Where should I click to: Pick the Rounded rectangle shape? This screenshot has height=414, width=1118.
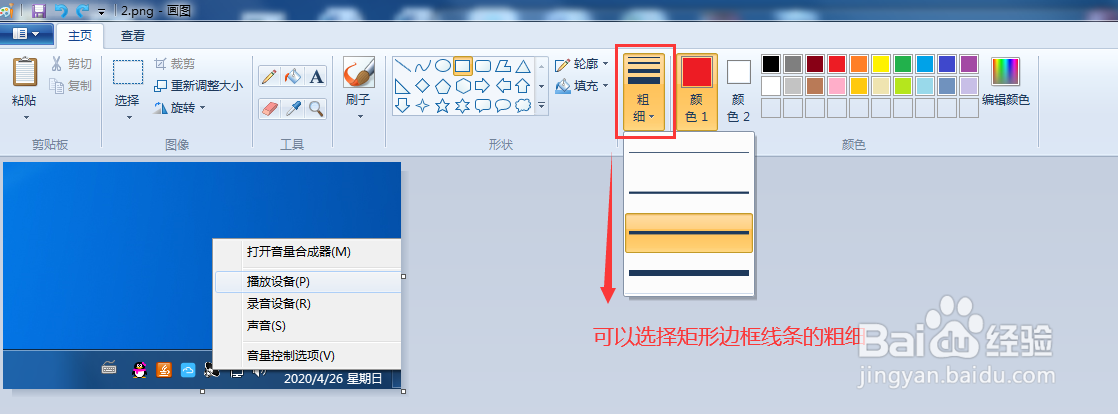tap(483, 66)
